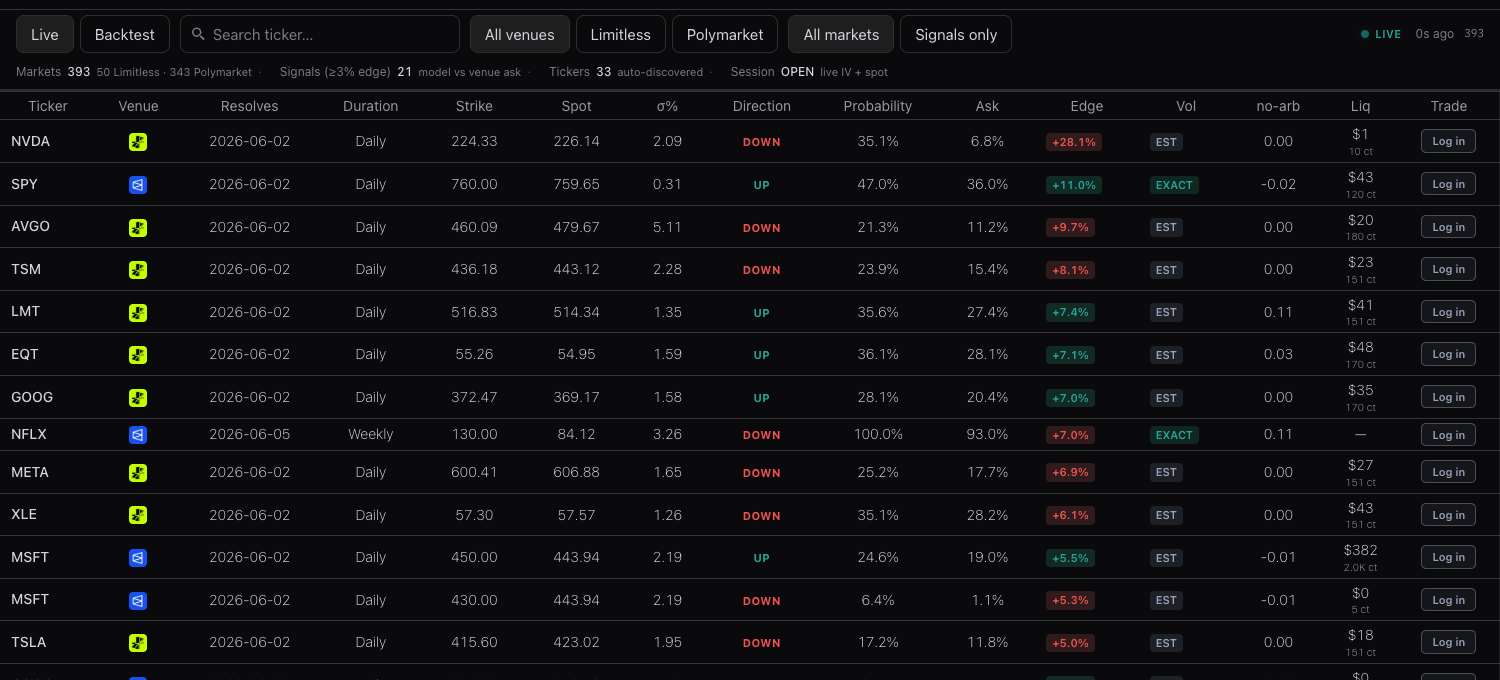Sort by Ticker column header

click(48, 106)
